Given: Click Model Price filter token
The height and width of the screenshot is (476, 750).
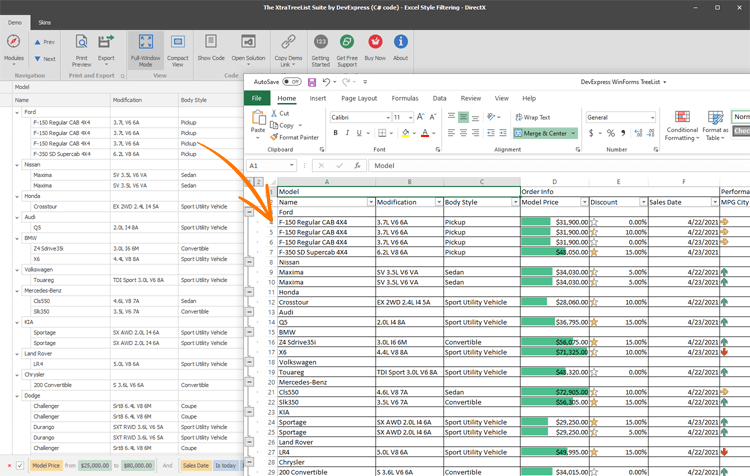Looking at the screenshot, I should coord(46,465).
